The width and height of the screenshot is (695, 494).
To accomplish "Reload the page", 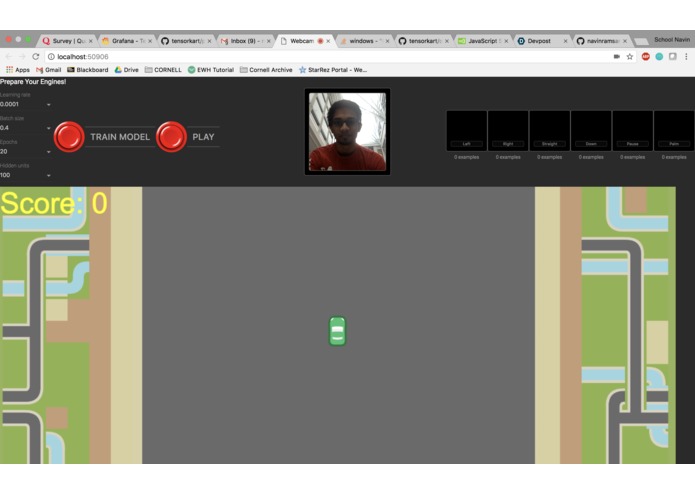I will click(36, 57).
